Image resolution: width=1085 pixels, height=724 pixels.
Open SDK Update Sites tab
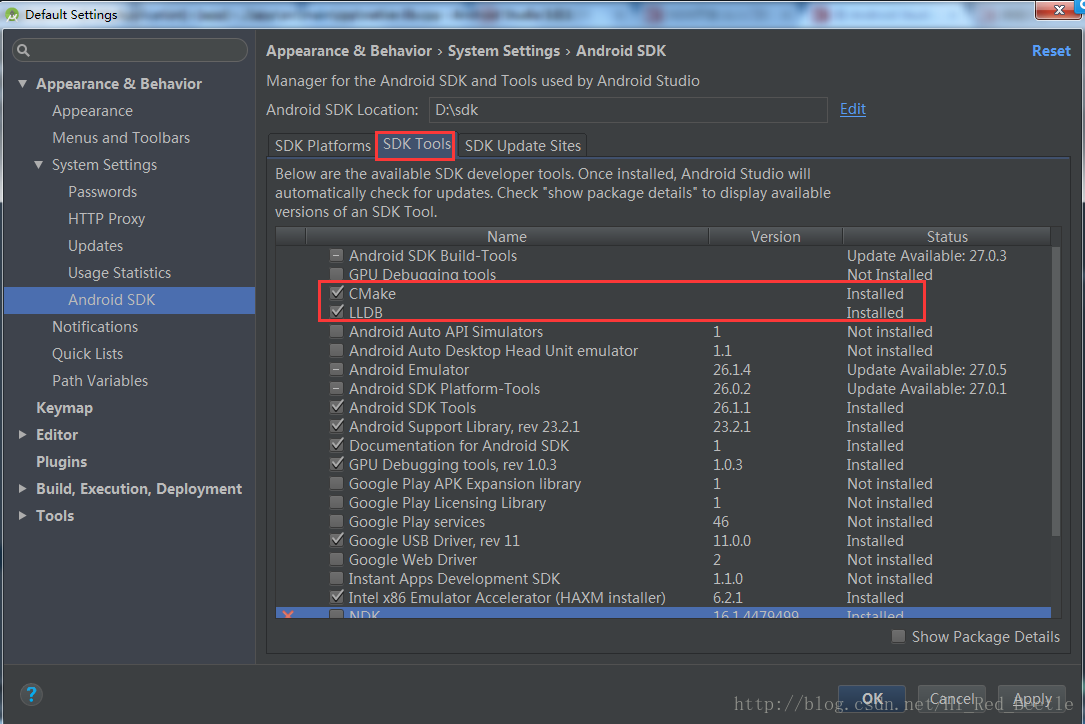coord(522,146)
